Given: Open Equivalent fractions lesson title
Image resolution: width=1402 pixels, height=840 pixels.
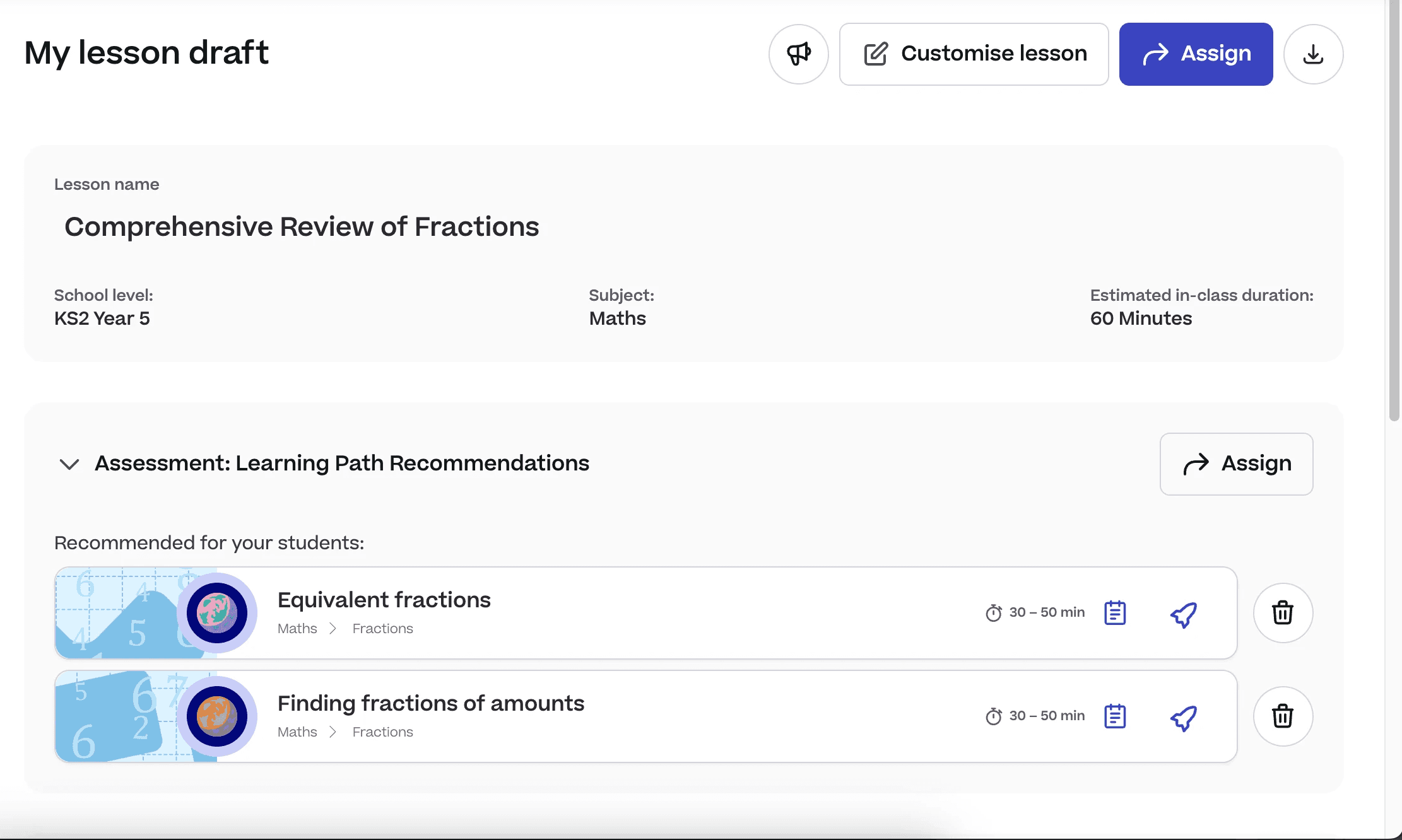Looking at the screenshot, I should pos(384,600).
